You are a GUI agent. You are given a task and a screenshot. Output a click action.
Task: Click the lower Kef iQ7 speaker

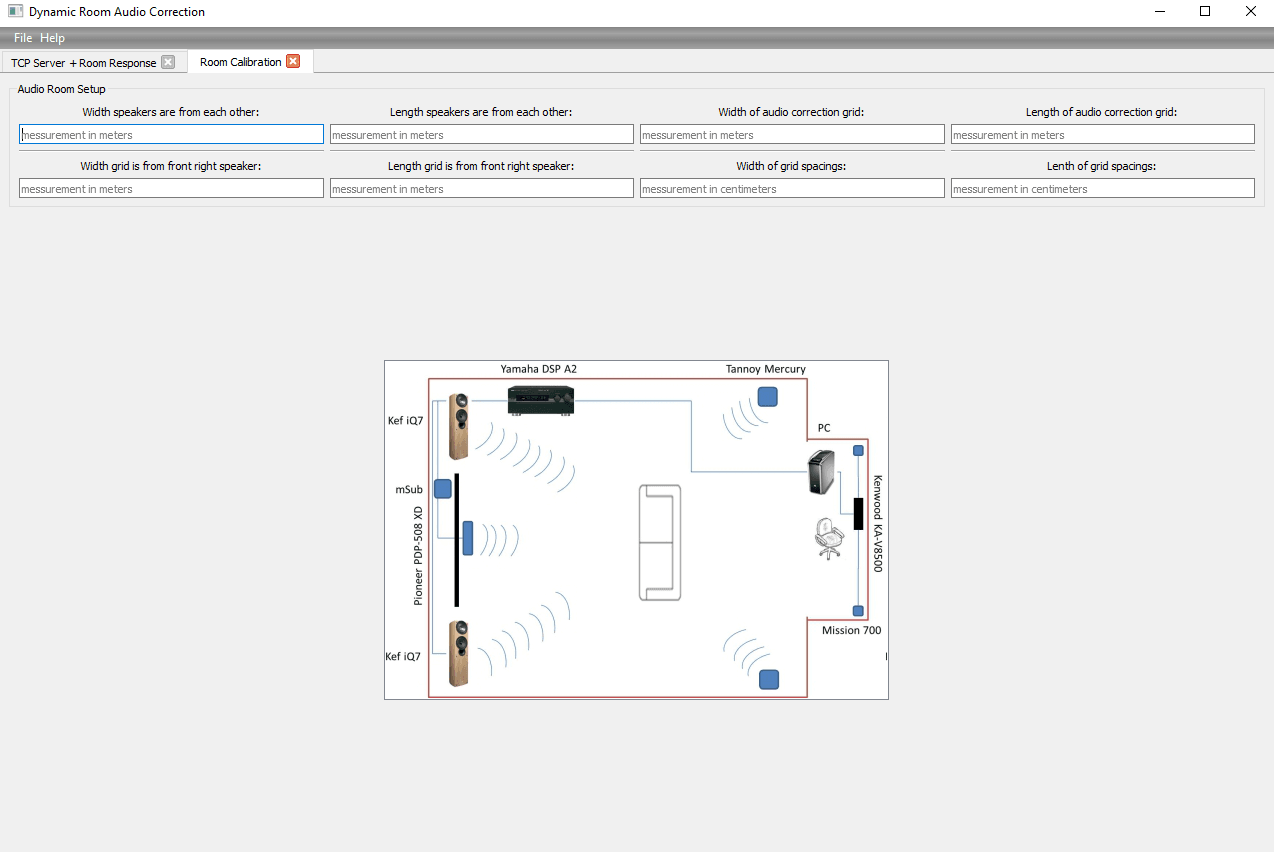[459, 653]
